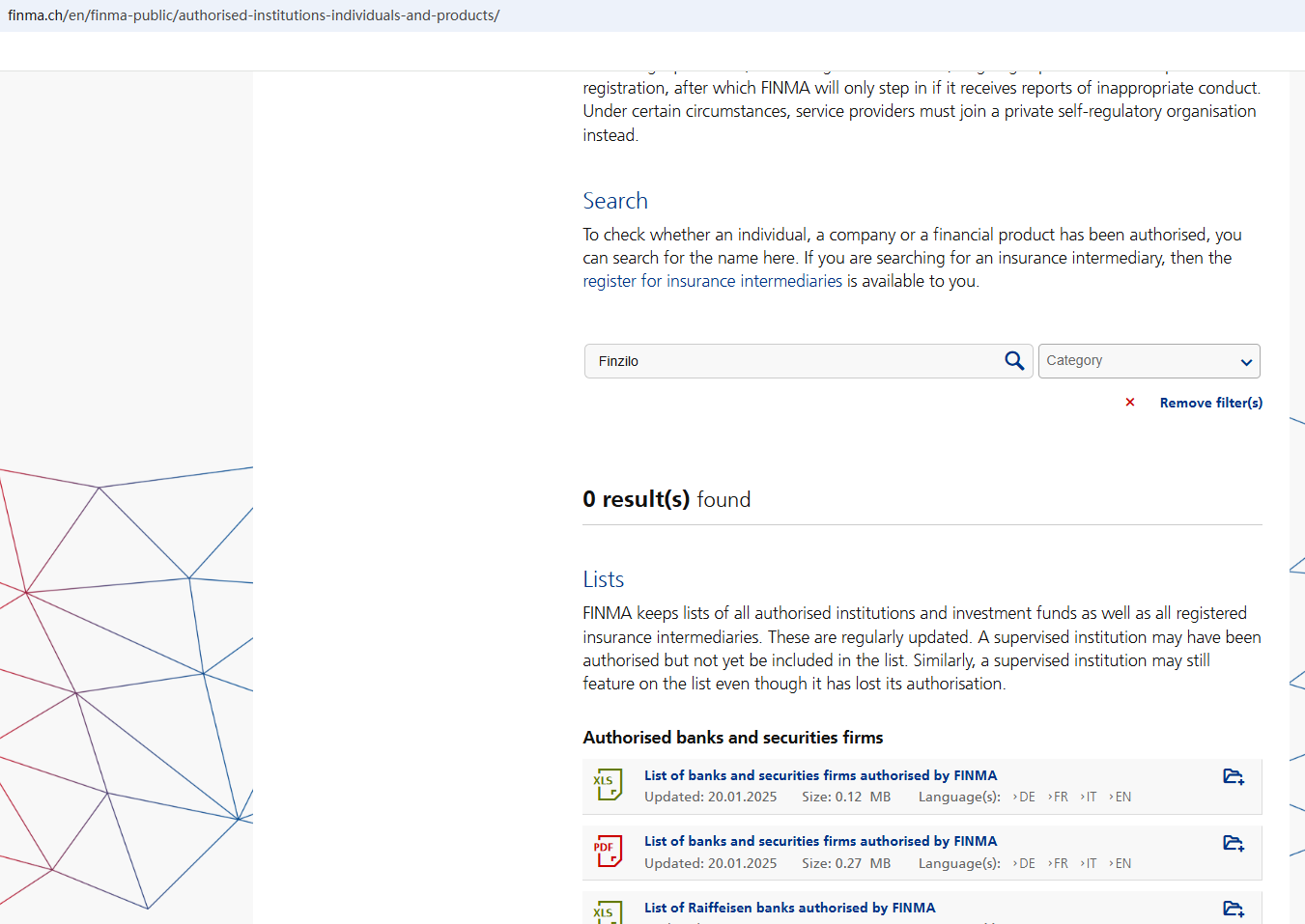Click the Remove filter(s) link
Viewport: 1305px width, 924px height.
pyautogui.click(x=1210, y=403)
